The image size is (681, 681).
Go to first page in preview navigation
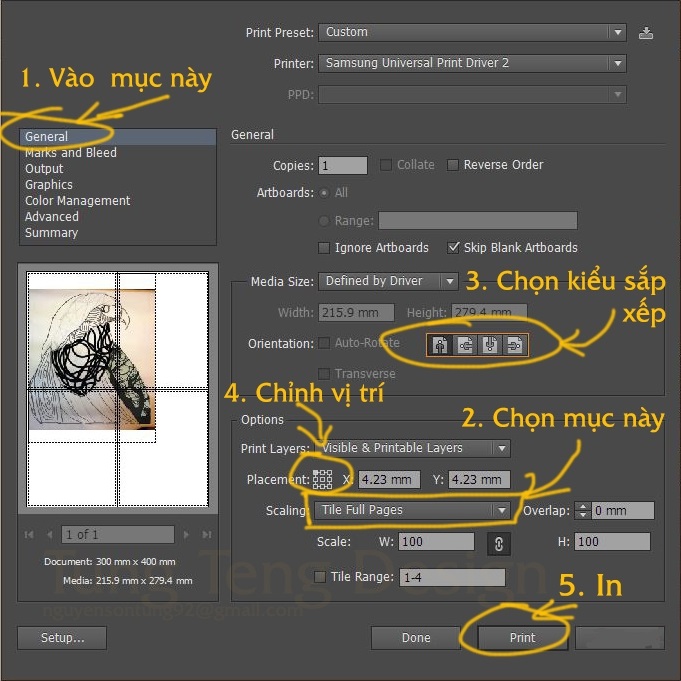pos(29,535)
